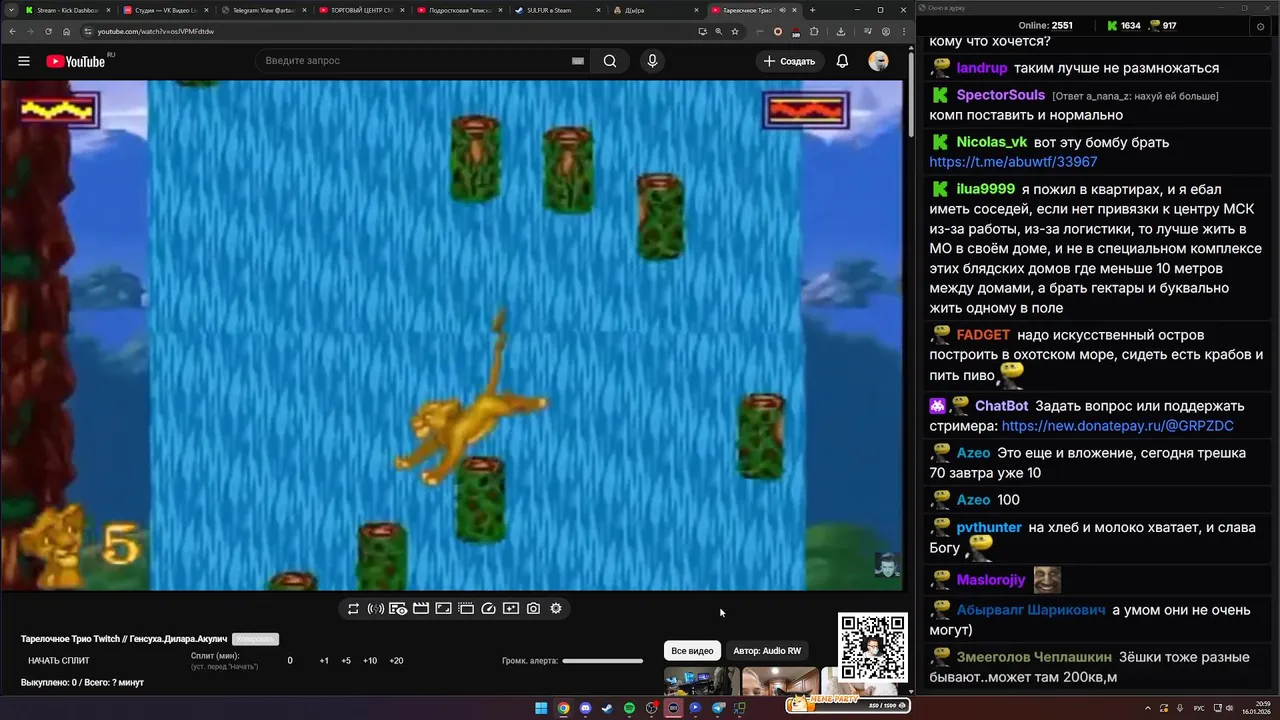
Task: Click the split minutes value 0
Action: [x=290, y=661]
